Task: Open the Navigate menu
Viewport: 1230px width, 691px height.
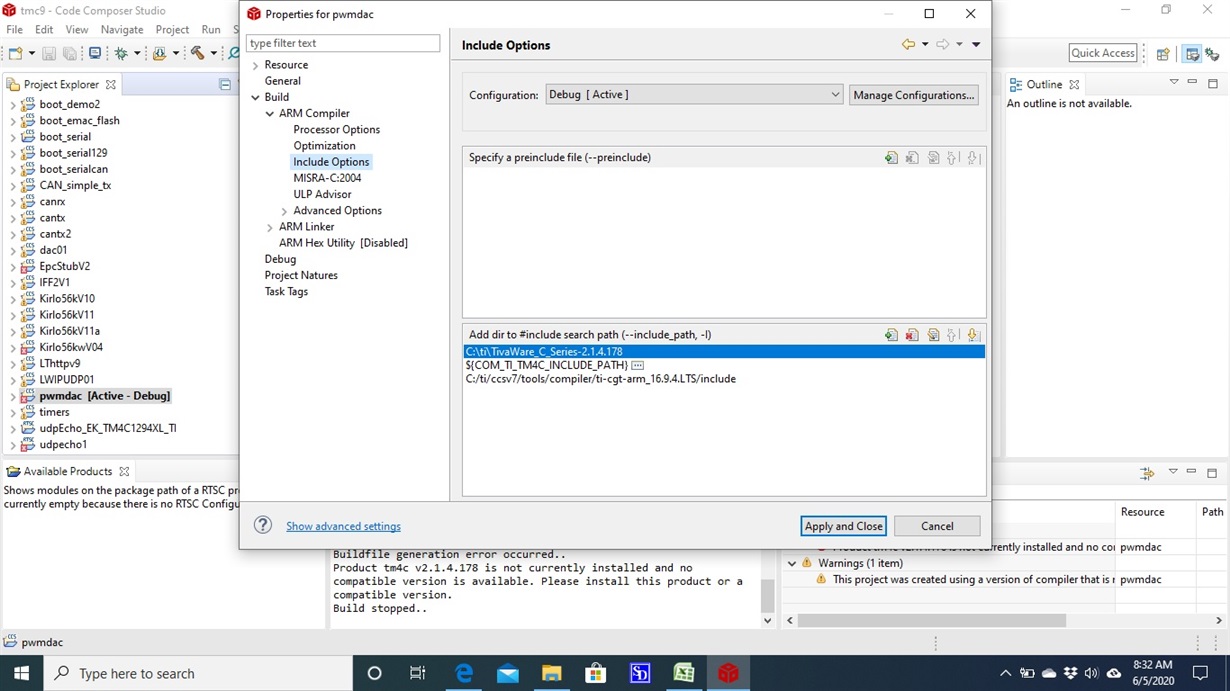Action: coord(122,30)
